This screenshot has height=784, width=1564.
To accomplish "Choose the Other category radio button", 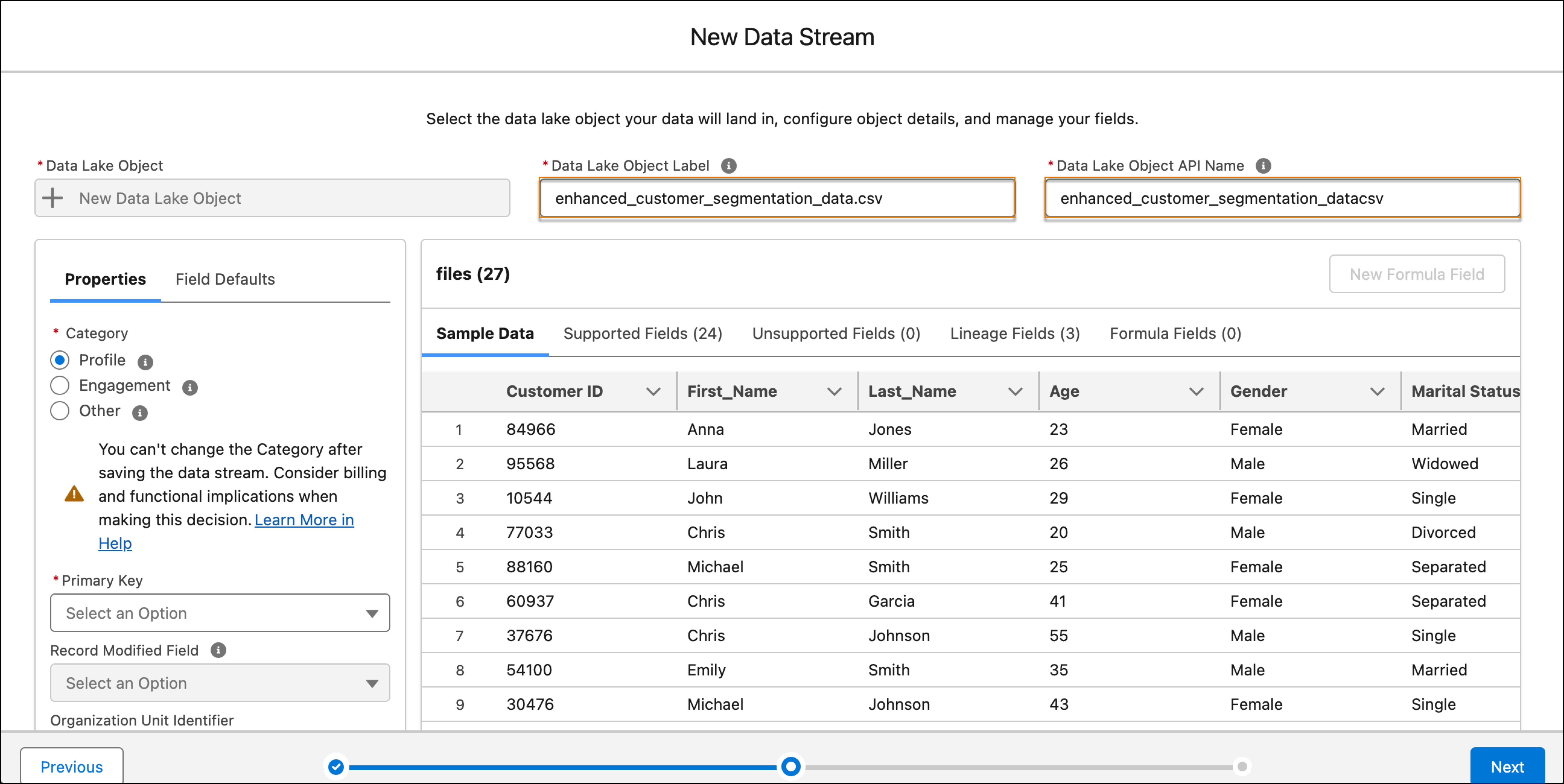I will click(x=60, y=411).
